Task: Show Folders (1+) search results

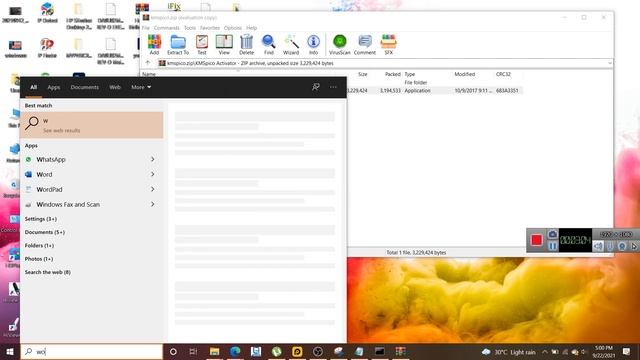Action: click(39, 246)
